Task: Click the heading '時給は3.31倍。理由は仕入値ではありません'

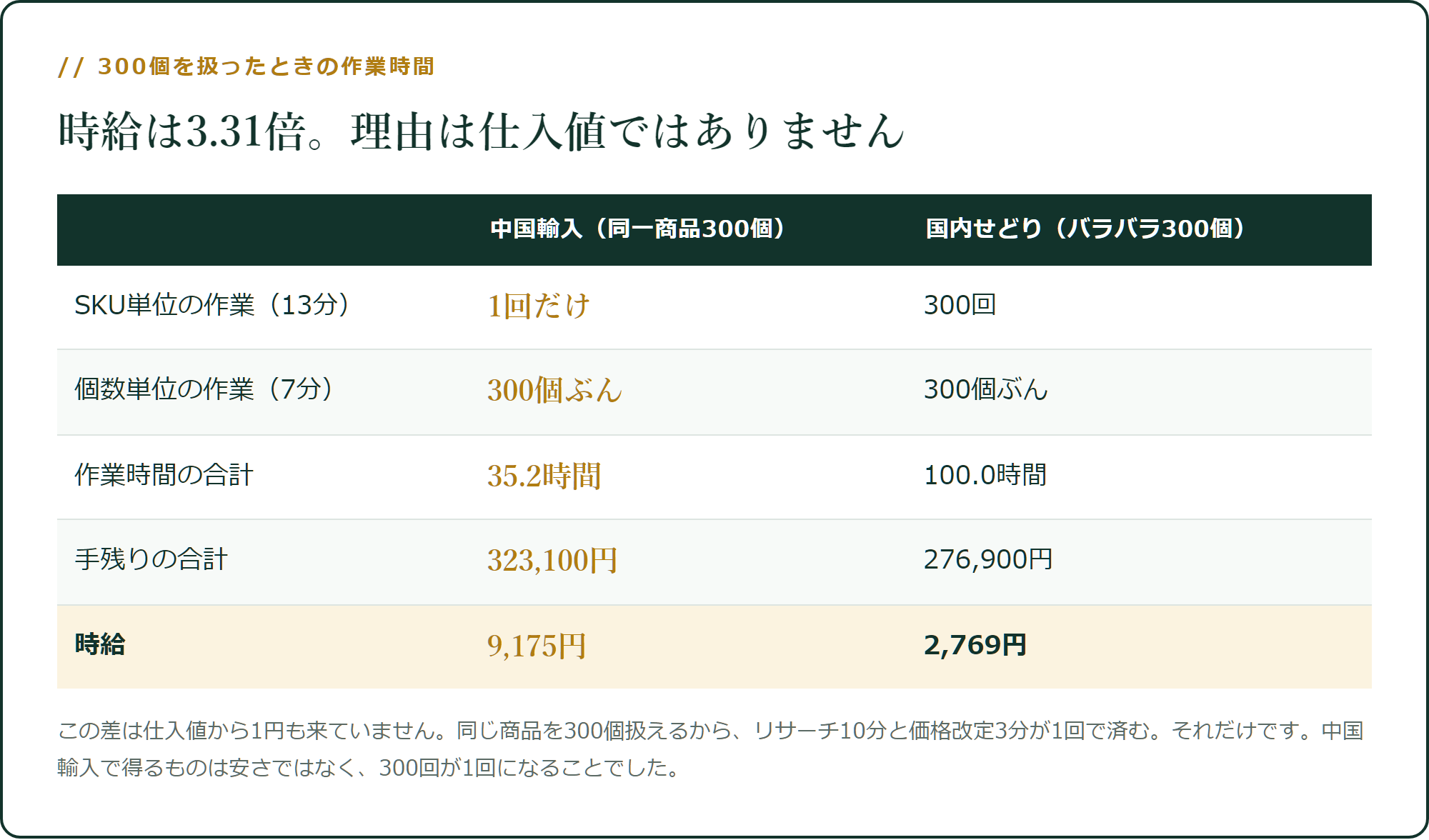Action: (x=482, y=131)
